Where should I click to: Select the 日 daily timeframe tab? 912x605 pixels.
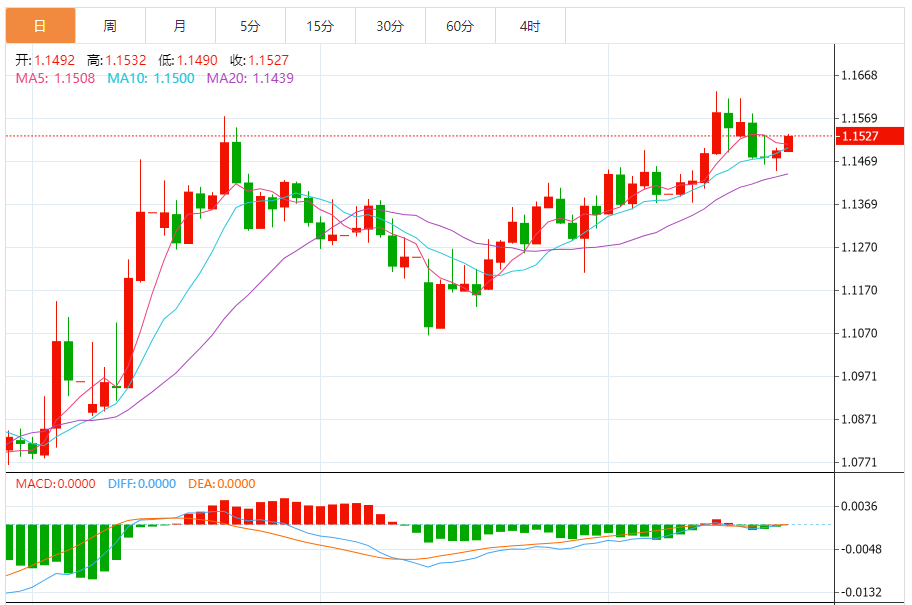click(x=41, y=26)
